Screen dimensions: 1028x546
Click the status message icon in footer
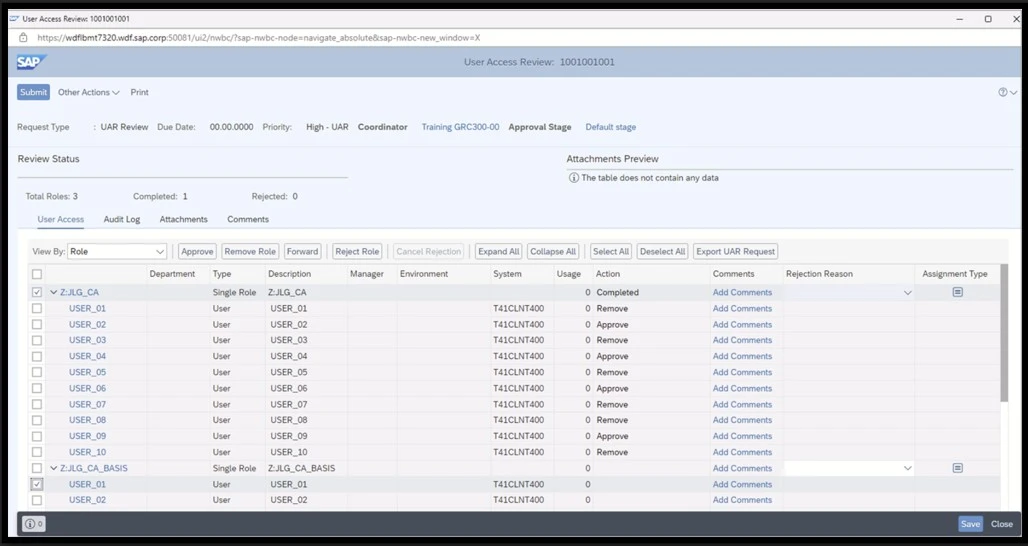pos(33,524)
